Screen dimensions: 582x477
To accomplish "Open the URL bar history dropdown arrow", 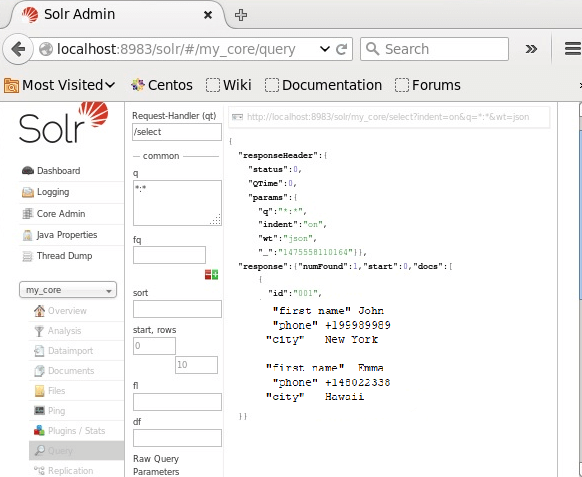I will click(325, 49).
